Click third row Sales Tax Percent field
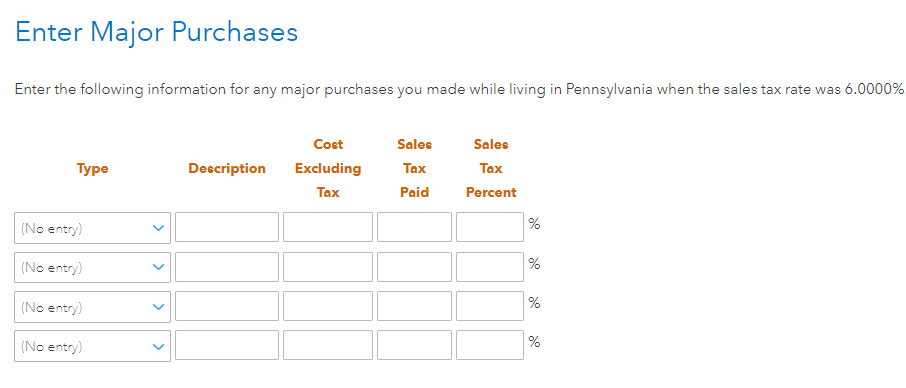The image size is (906, 388). (x=490, y=306)
